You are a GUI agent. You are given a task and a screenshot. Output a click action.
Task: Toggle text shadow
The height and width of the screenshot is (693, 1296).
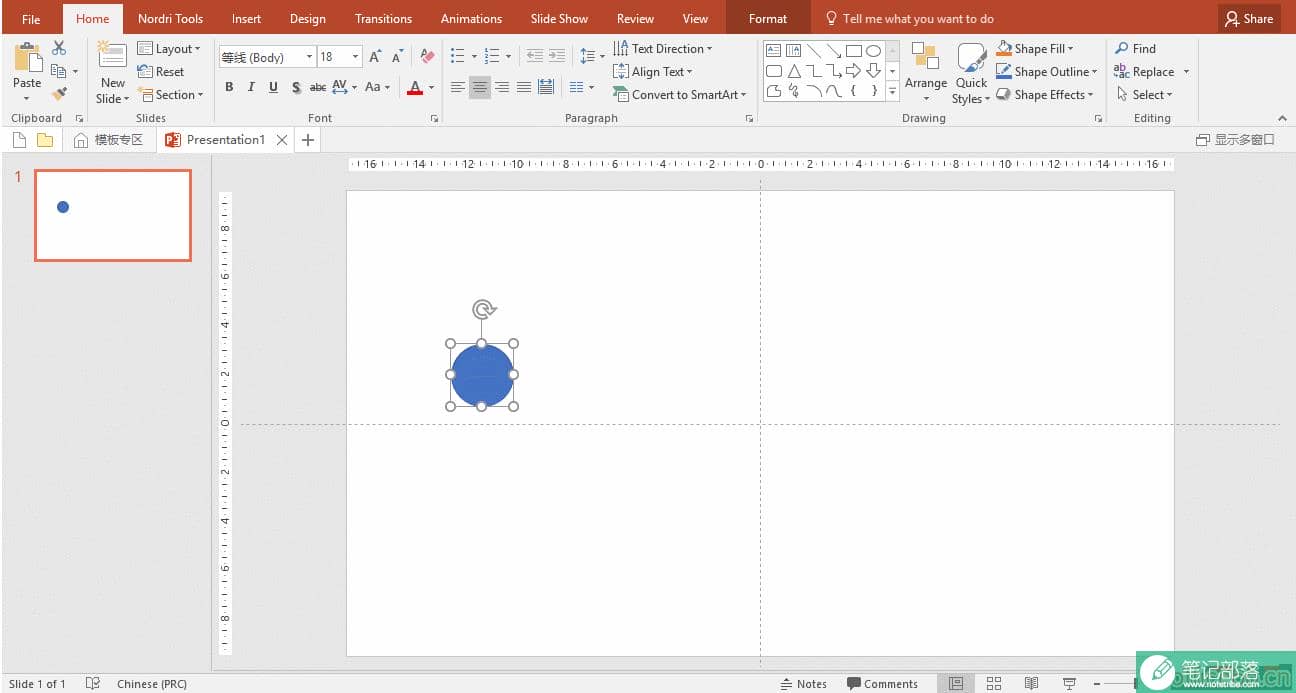(296, 88)
